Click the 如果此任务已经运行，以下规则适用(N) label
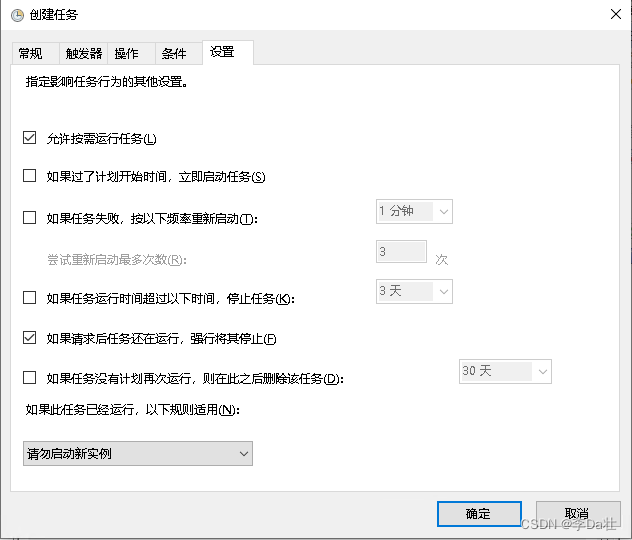Viewport: 632px width, 540px height. 133,410
